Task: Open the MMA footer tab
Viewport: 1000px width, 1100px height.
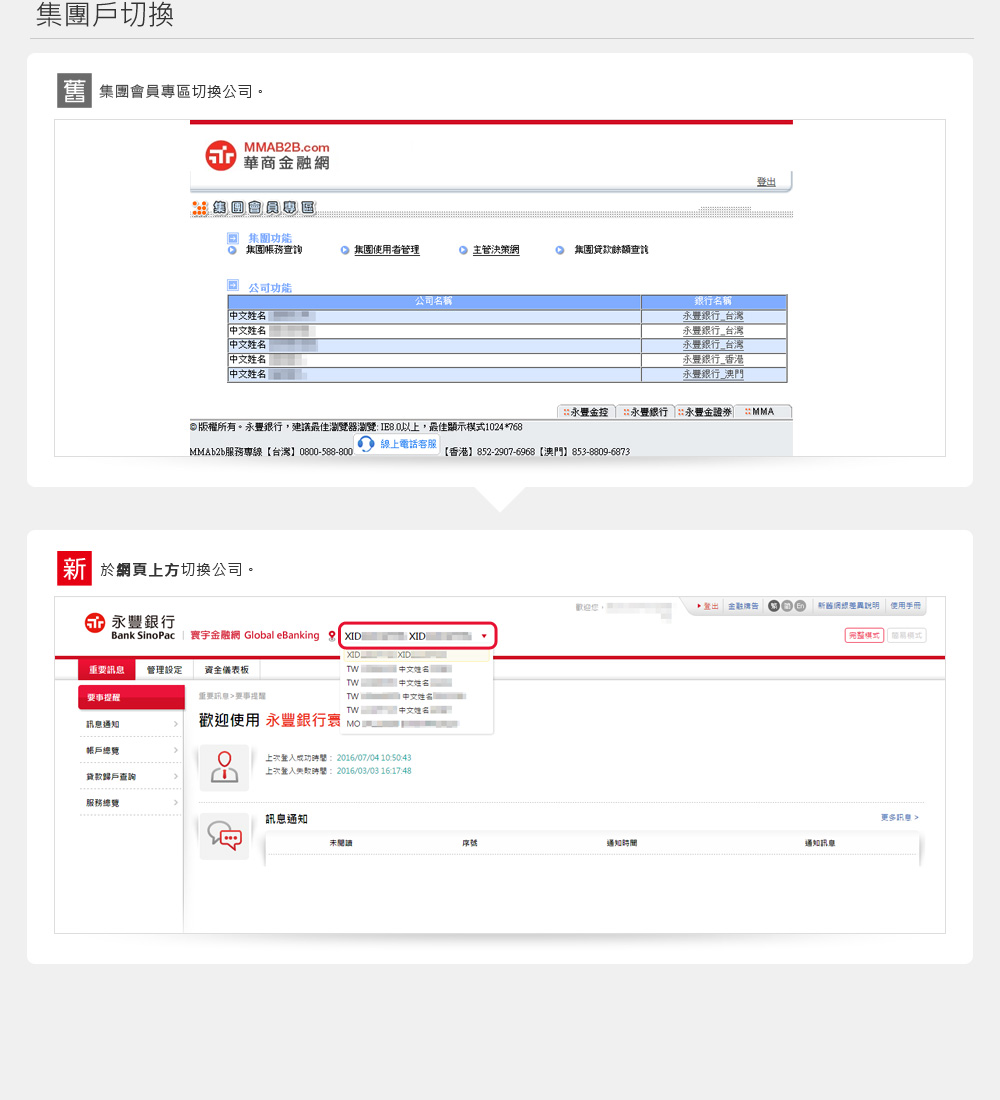Action: point(764,412)
